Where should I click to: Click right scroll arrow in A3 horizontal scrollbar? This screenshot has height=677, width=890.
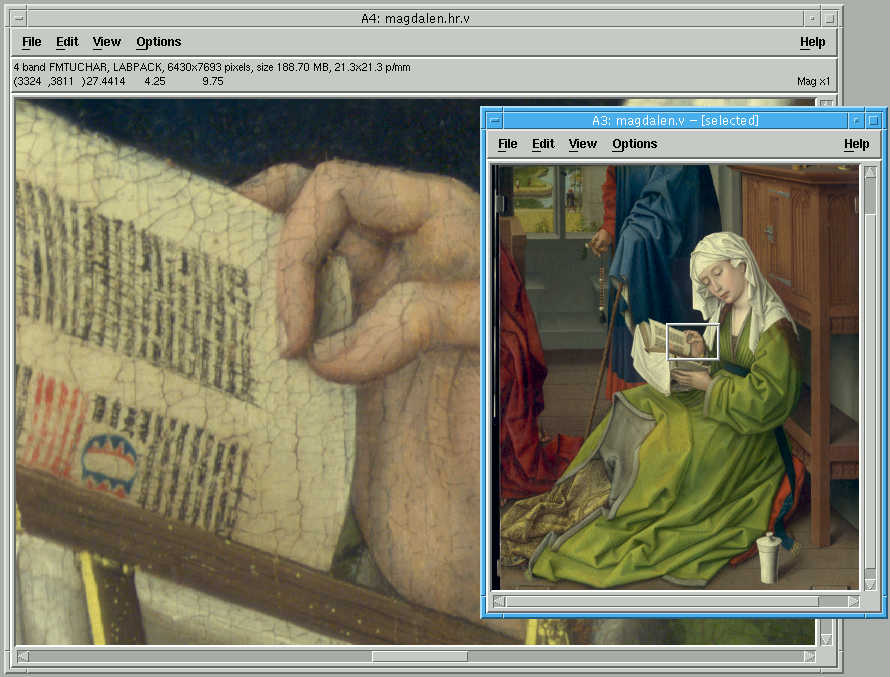pos(854,601)
